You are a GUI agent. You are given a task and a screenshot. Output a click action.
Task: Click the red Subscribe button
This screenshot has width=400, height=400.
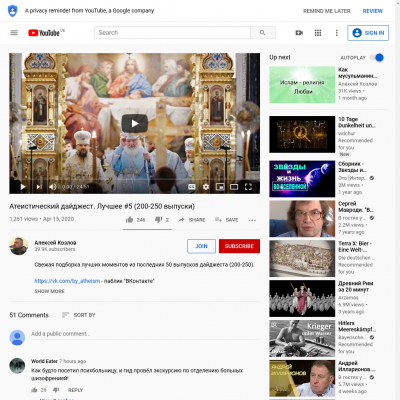pos(239,246)
